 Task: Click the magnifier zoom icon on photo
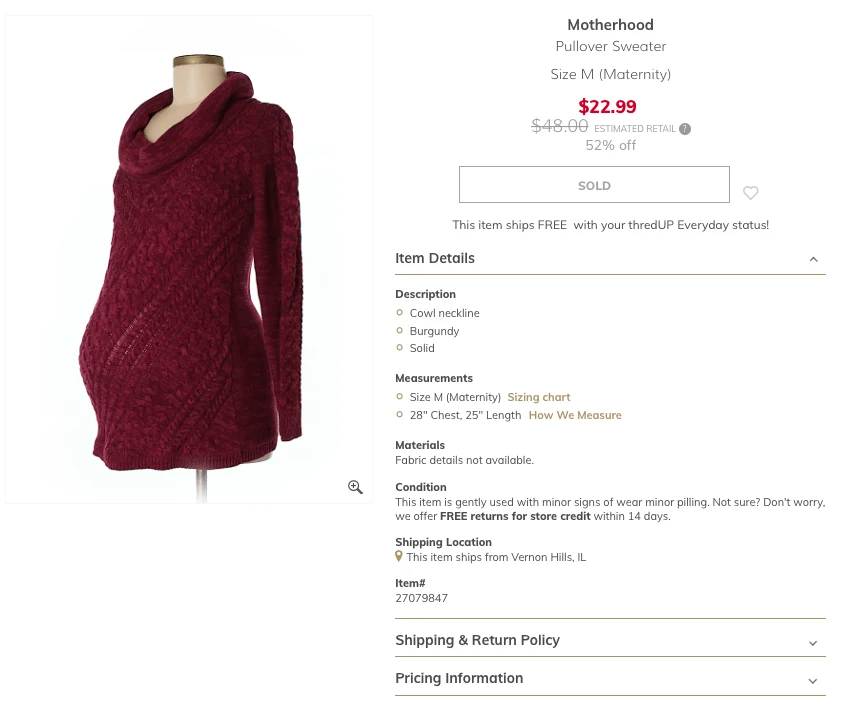point(355,487)
